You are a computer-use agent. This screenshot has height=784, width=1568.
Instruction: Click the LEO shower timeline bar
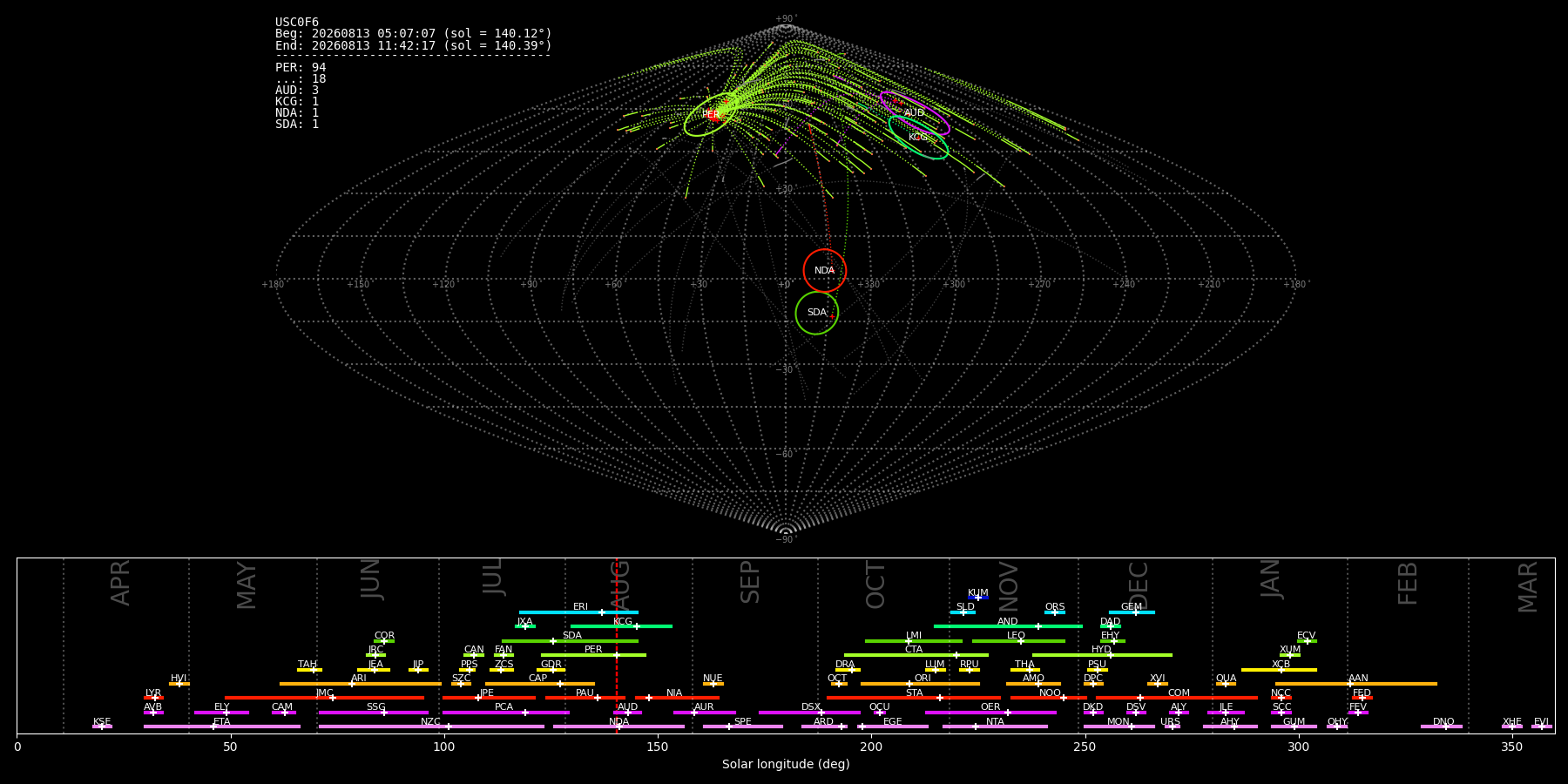click(x=1018, y=641)
